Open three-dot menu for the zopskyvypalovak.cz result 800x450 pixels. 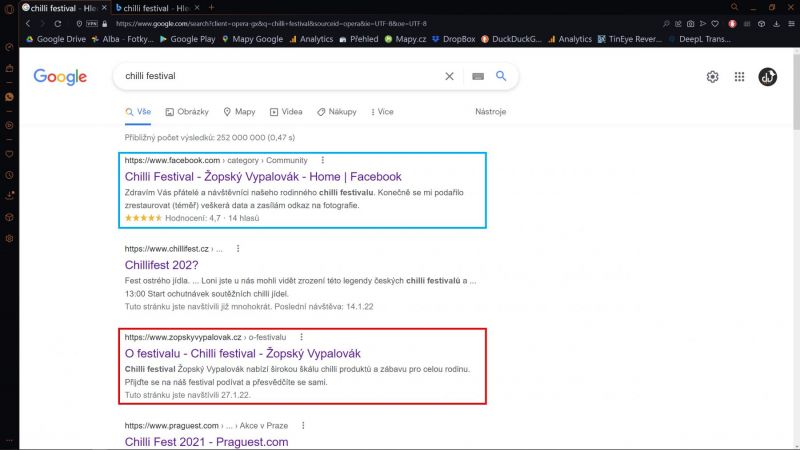point(301,337)
